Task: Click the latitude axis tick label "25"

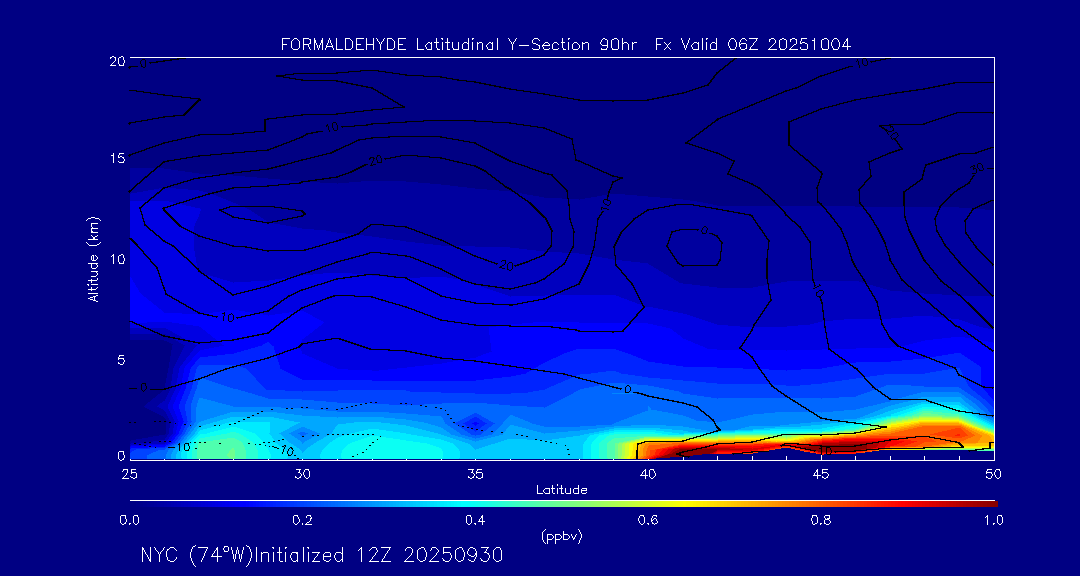Action: [x=129, y=474]
